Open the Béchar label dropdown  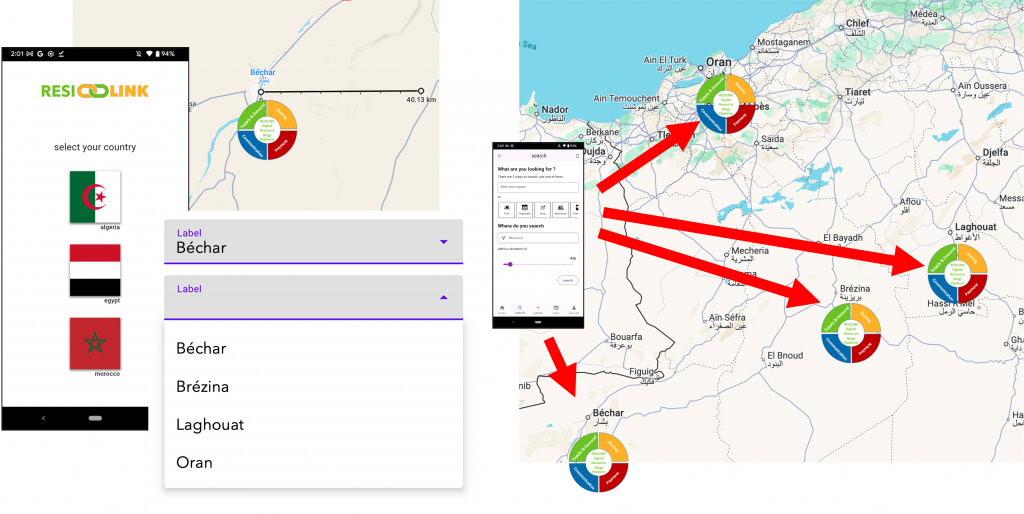point(313,242)
